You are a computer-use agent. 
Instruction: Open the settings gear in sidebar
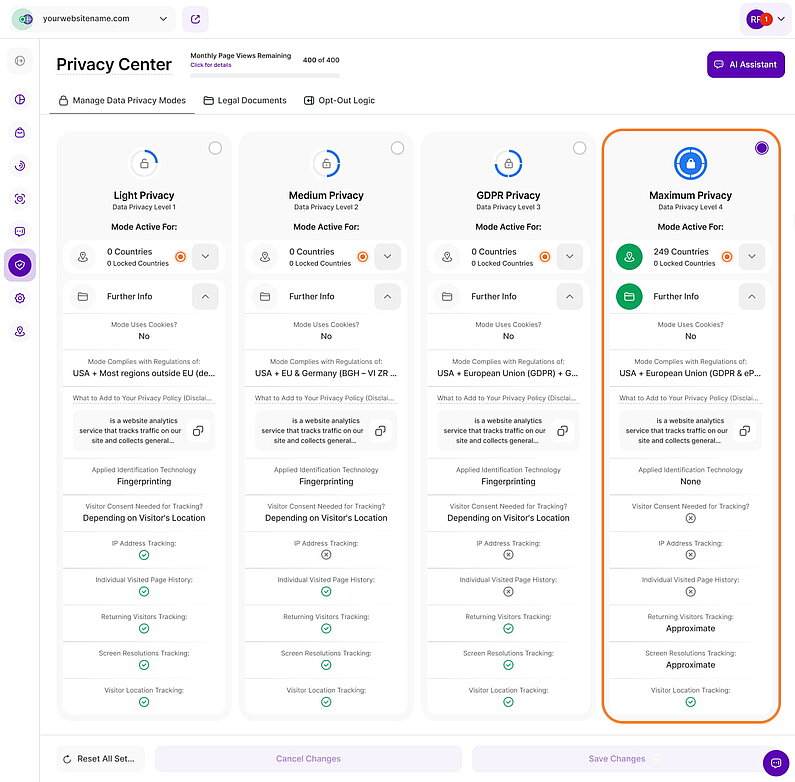[20, 298]
